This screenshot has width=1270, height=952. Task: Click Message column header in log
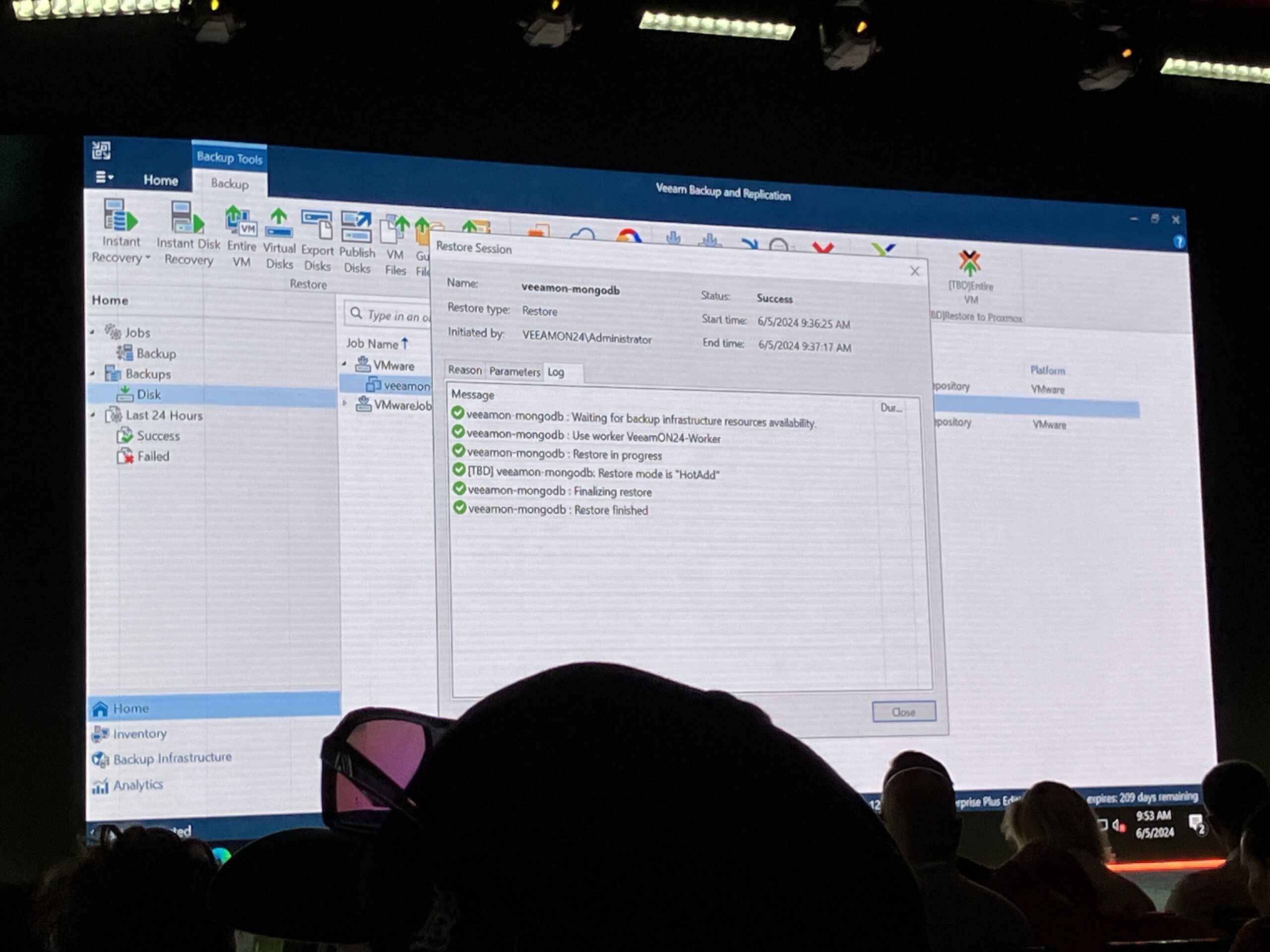[472, 395]
